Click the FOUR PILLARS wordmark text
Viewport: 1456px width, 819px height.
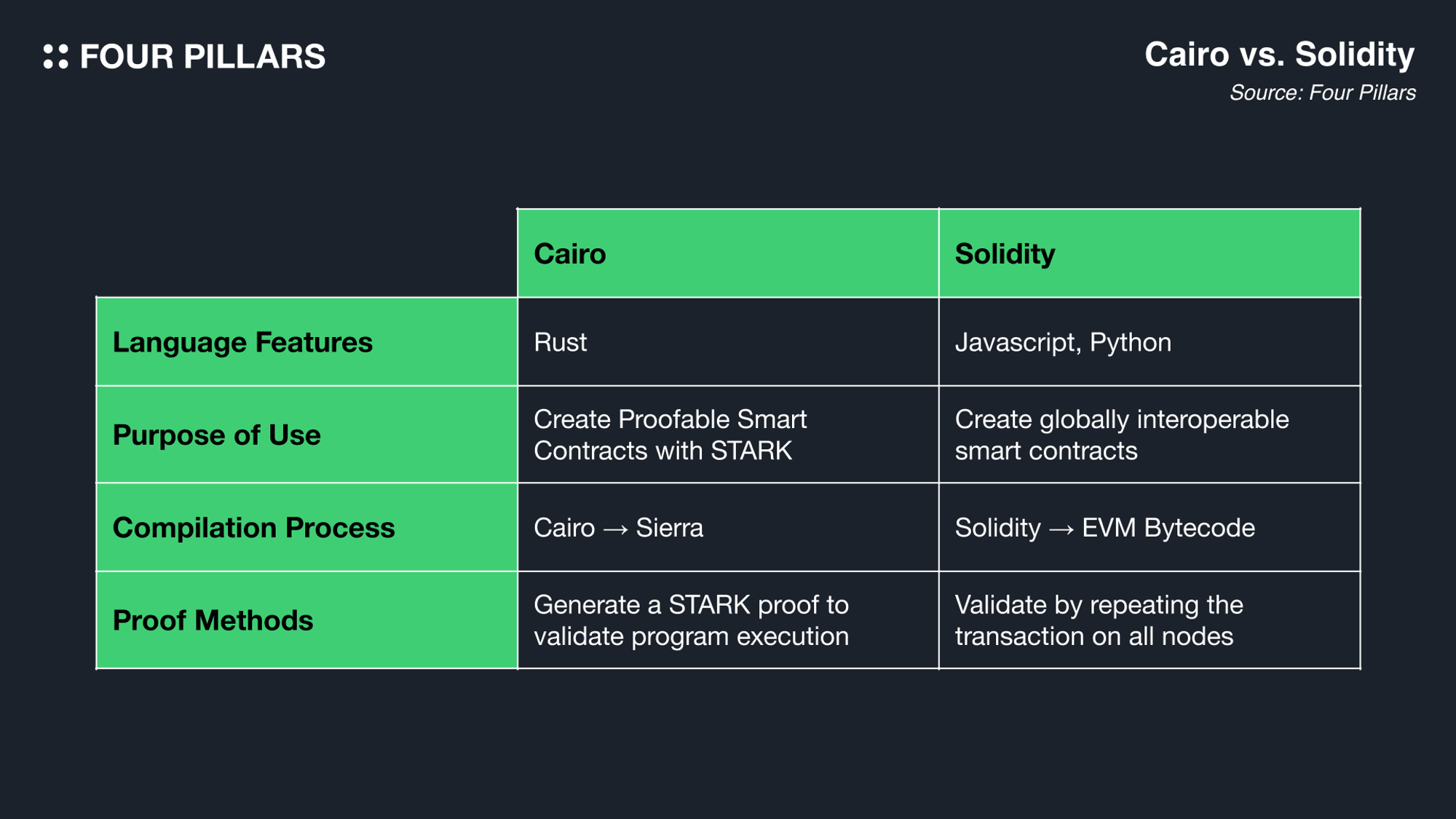click(202, 57)
